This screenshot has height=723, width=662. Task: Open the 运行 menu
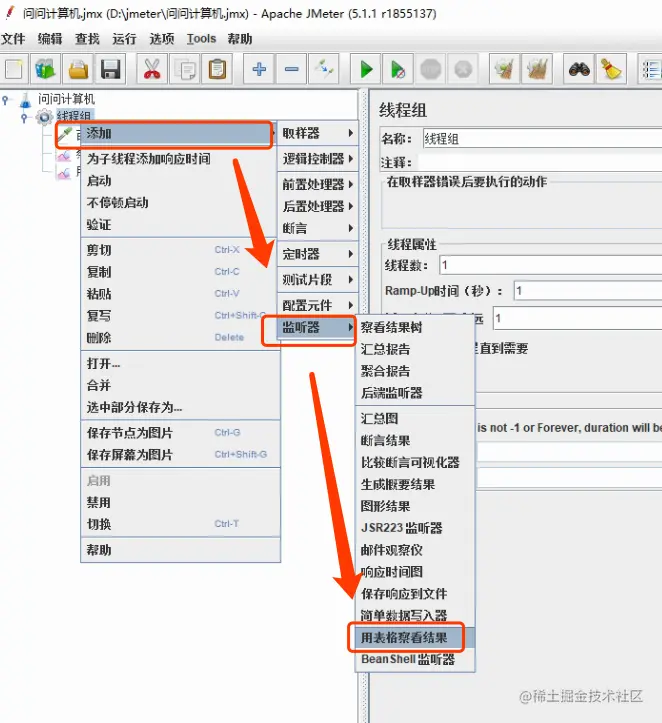pyautogui.click(x=124, y=39)
